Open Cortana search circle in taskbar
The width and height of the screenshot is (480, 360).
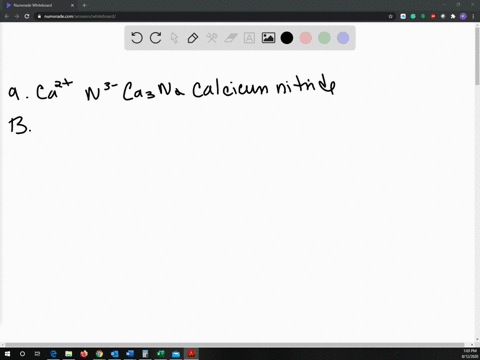(x=22, y=354)
